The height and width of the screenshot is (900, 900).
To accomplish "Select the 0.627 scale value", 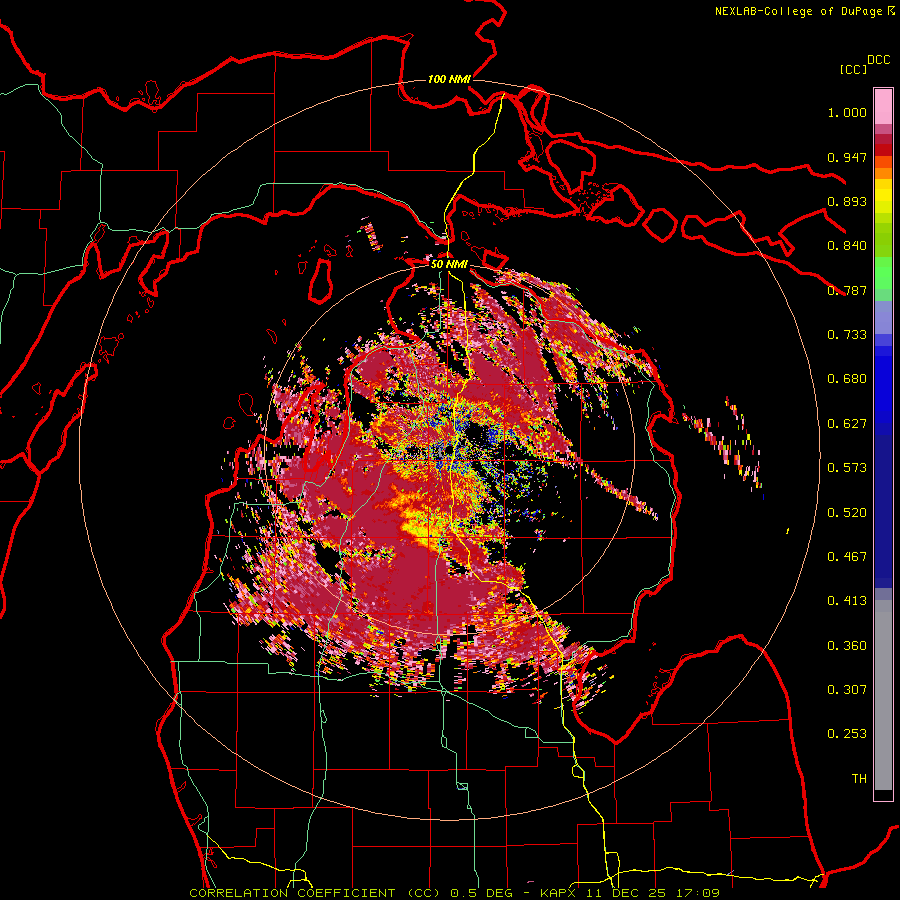I will click(847, 424).
